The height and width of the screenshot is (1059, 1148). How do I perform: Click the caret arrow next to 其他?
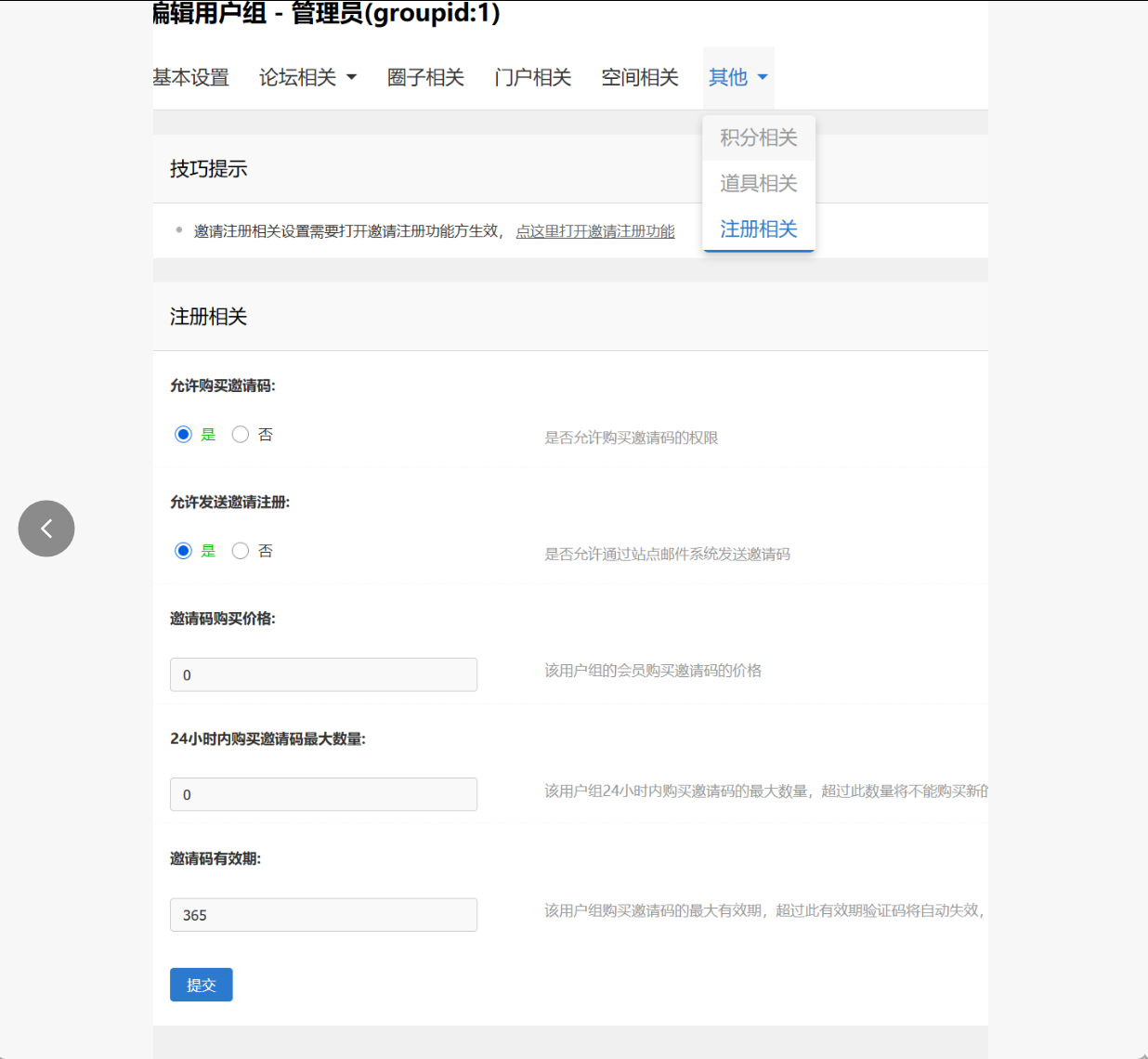click(x=763, y=78)
